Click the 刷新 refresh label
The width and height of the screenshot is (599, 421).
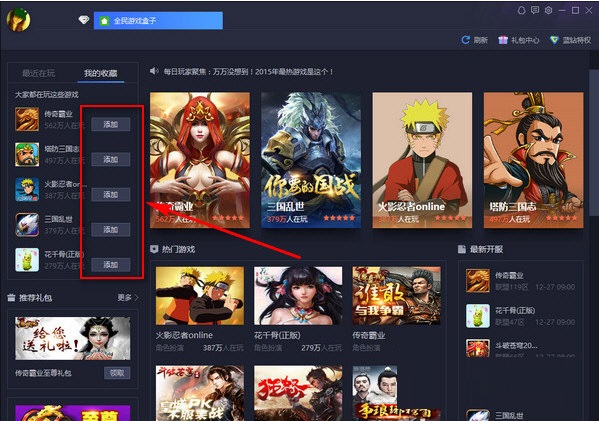coord(481,40)
